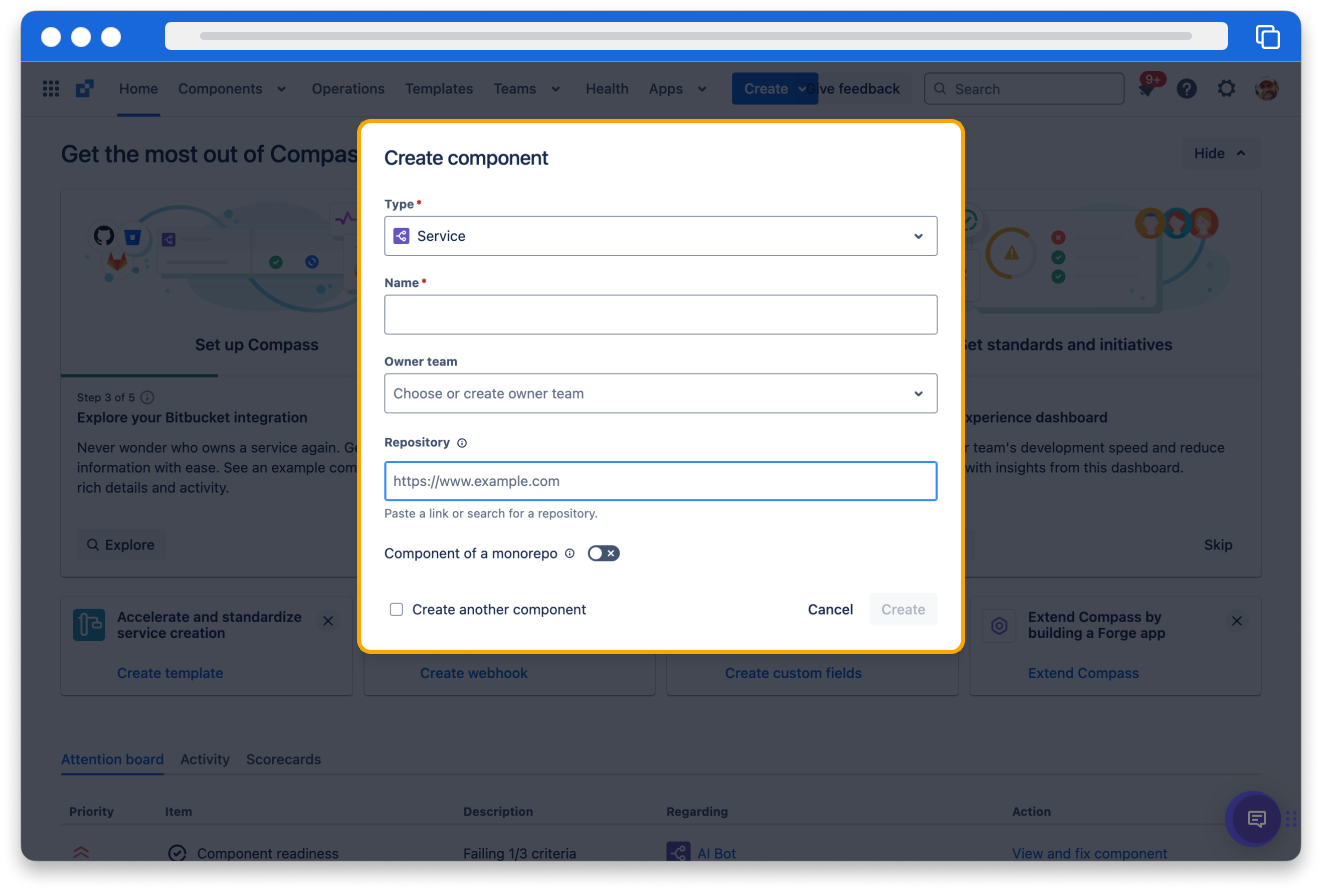The width and height of the screenshot is (1322, 892).
Task: Click the service template card icon
Action: [89, 626]
